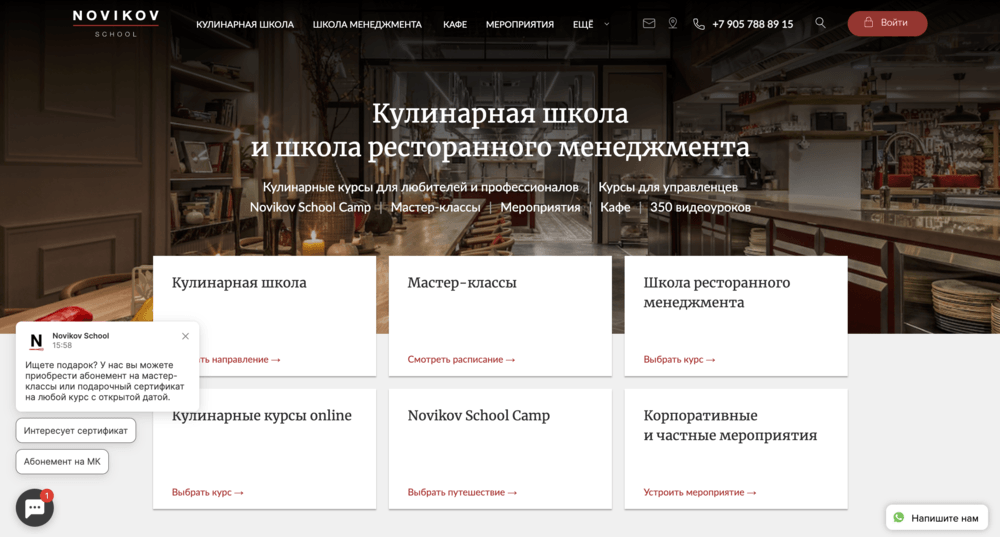Viewport: 1000px width, 537px height.
Task: Click the Кафе text in hero banner
Action: point(615,207)
